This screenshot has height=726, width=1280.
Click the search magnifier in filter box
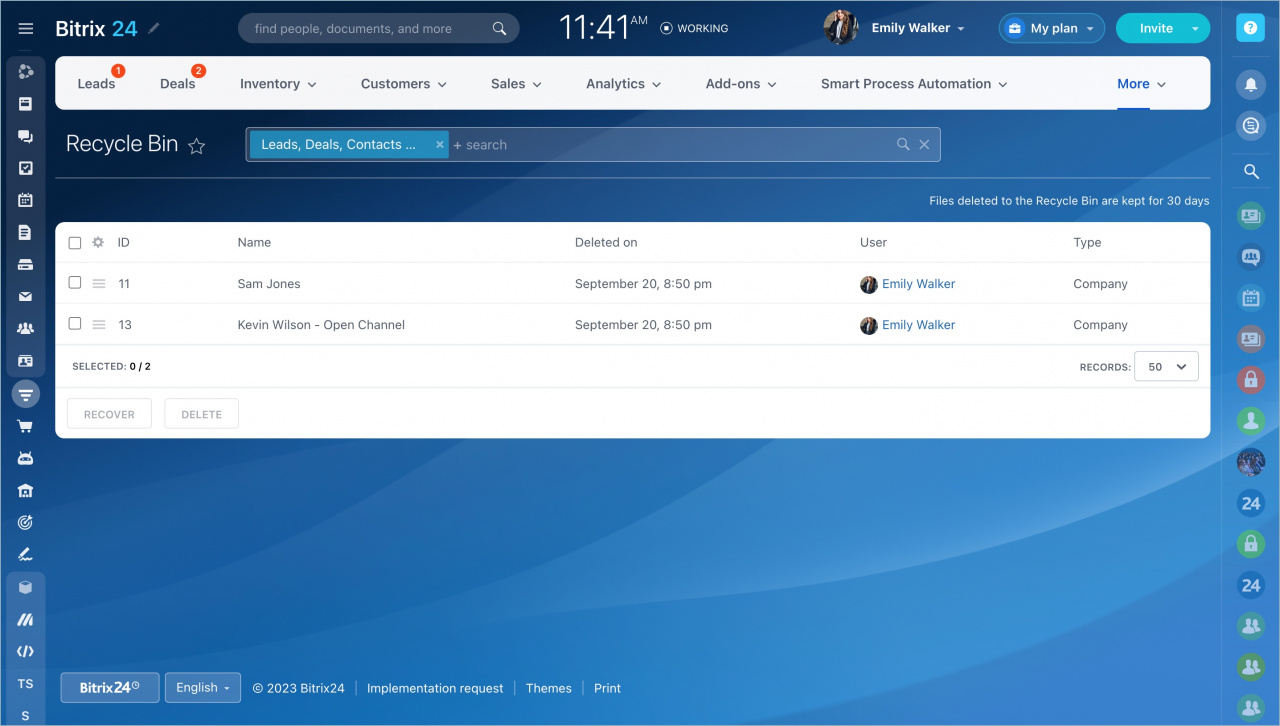[903, 144]
